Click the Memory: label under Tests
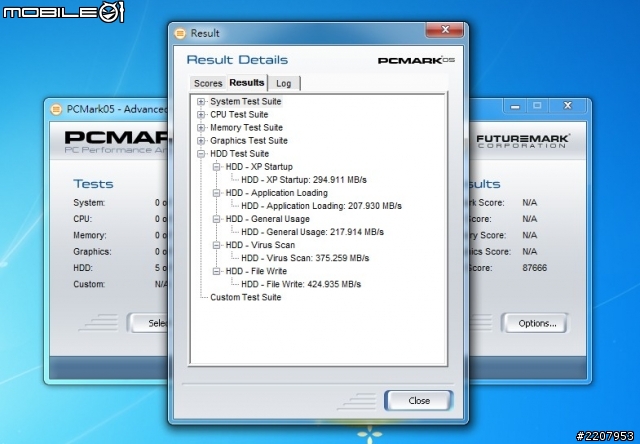640x444 pixels. click(x=90, y=235)
